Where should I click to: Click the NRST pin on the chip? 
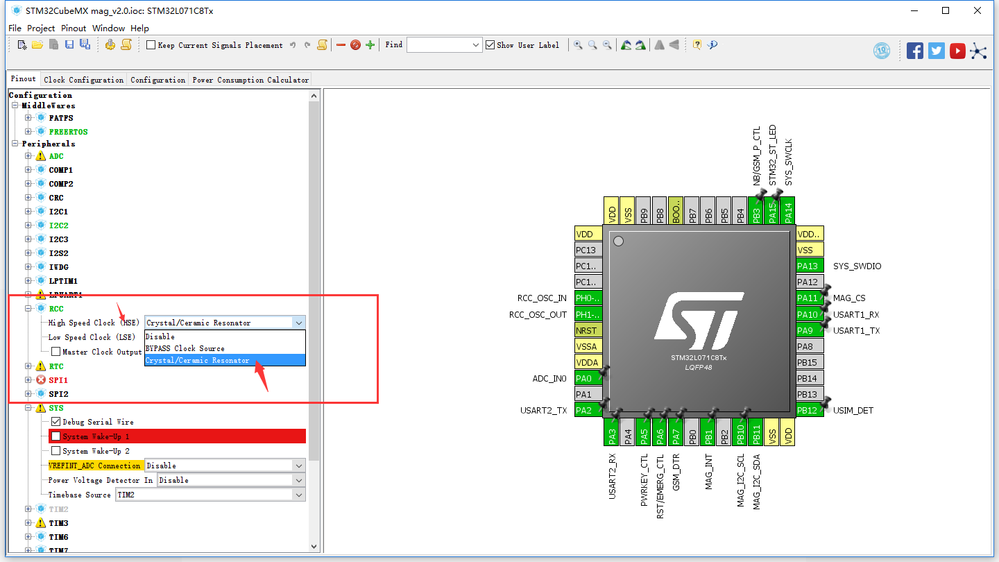tap(588, 330)
